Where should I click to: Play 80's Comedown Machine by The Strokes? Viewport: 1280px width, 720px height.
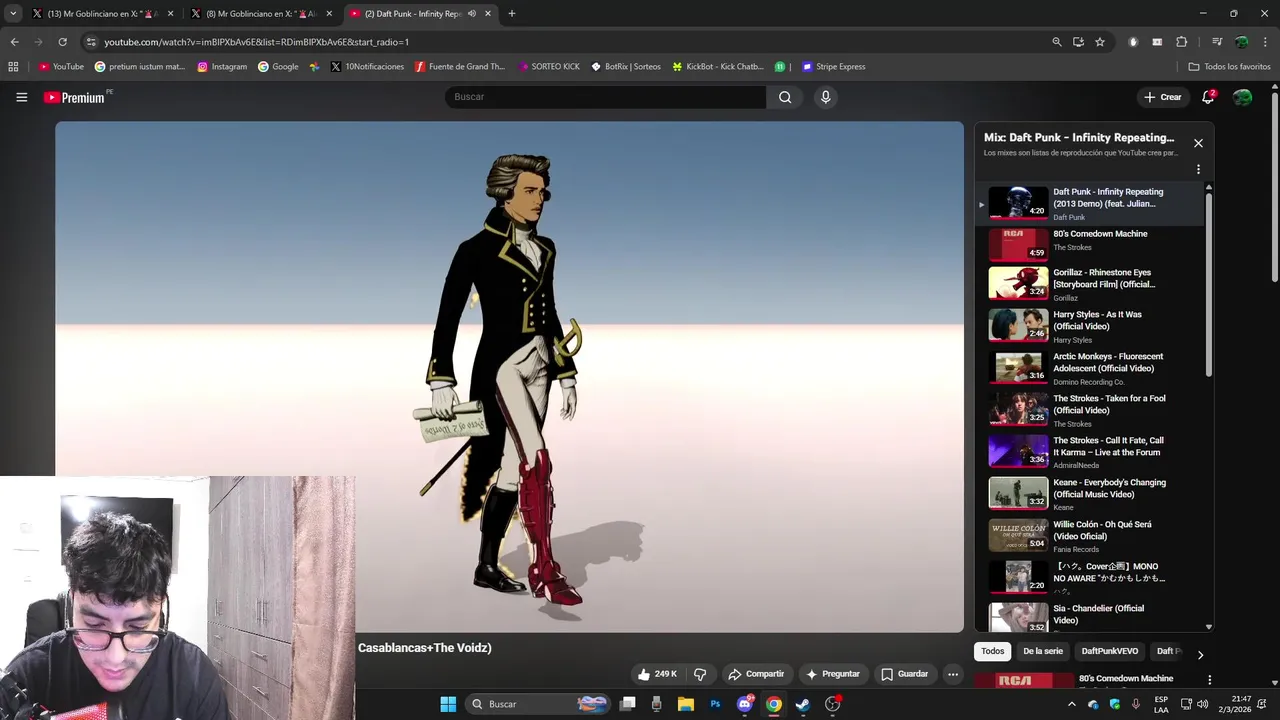[x=1091, y=244]
